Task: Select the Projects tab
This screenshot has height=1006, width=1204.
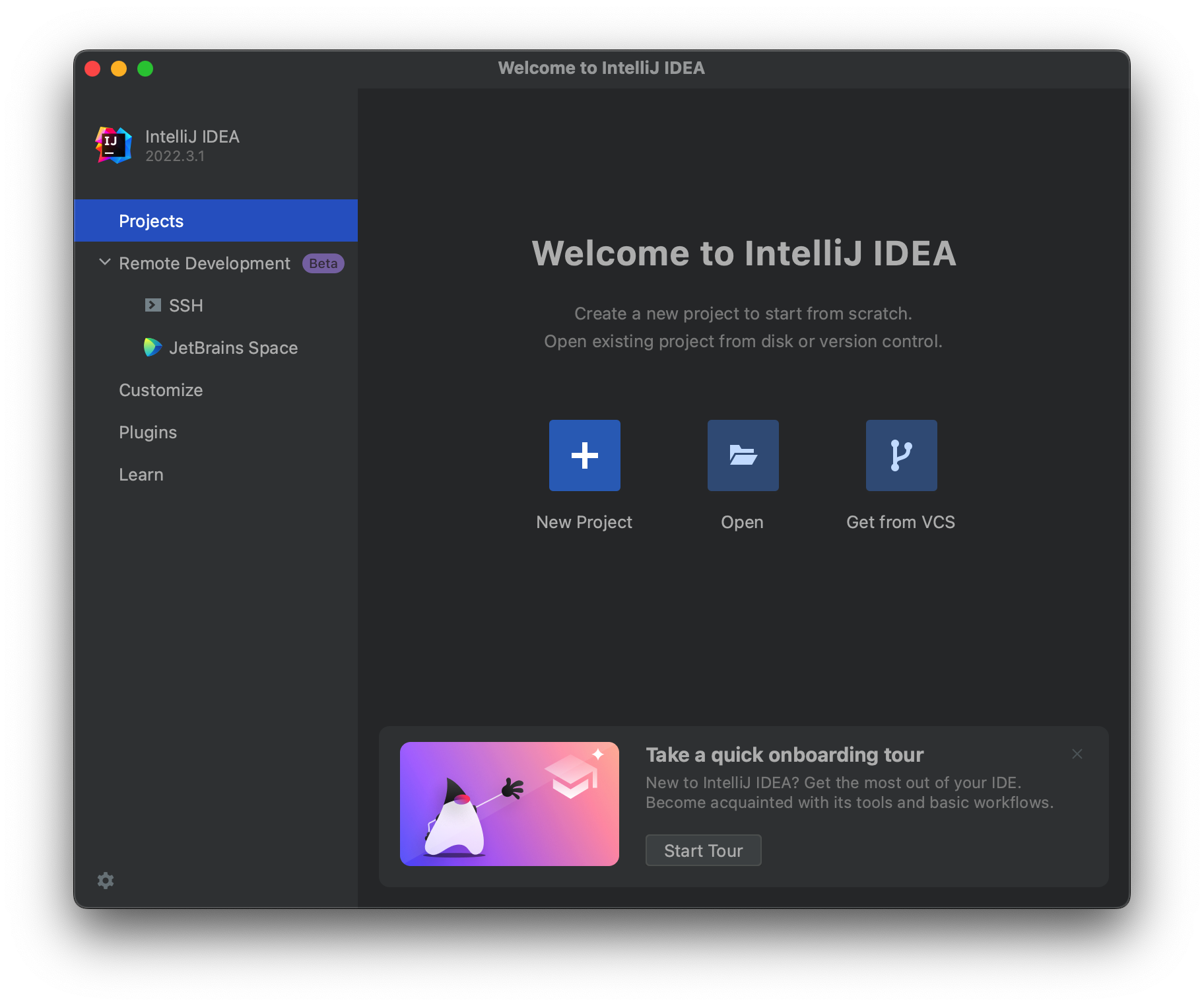Action: tap(216, 220)
